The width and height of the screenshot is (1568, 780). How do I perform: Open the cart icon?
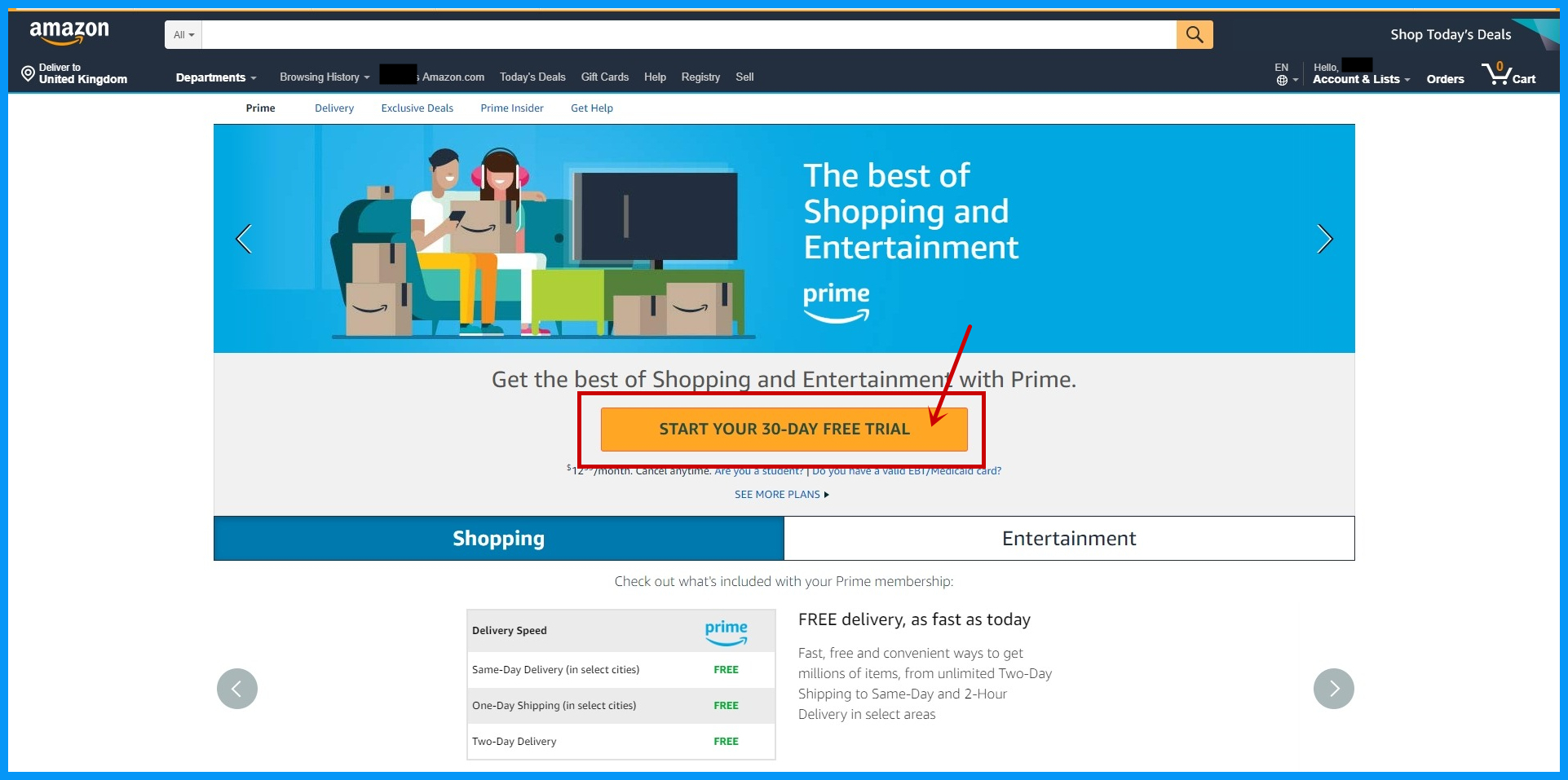(1508, 73)
